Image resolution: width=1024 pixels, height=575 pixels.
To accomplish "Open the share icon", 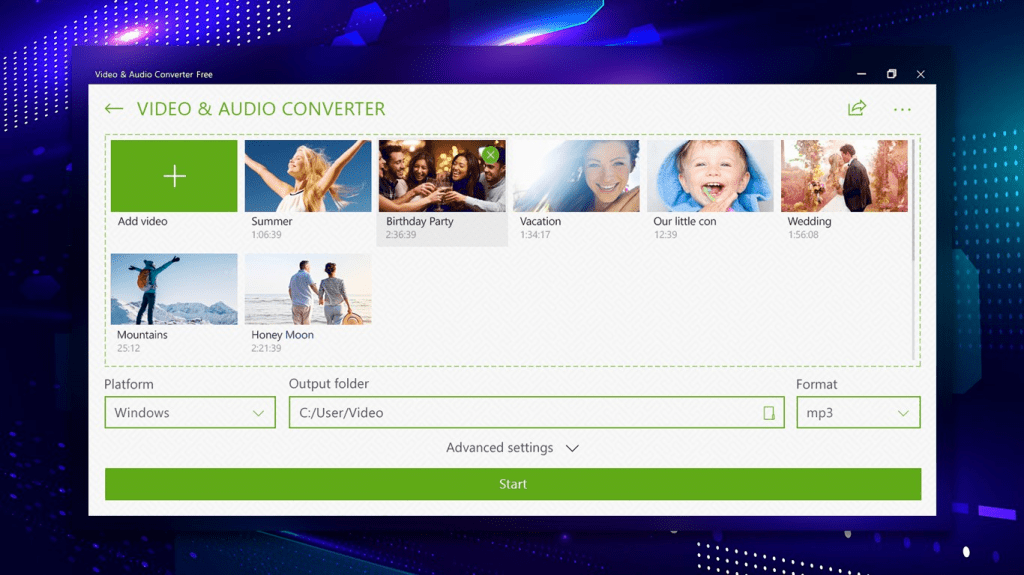I will [x=856, y=109].
